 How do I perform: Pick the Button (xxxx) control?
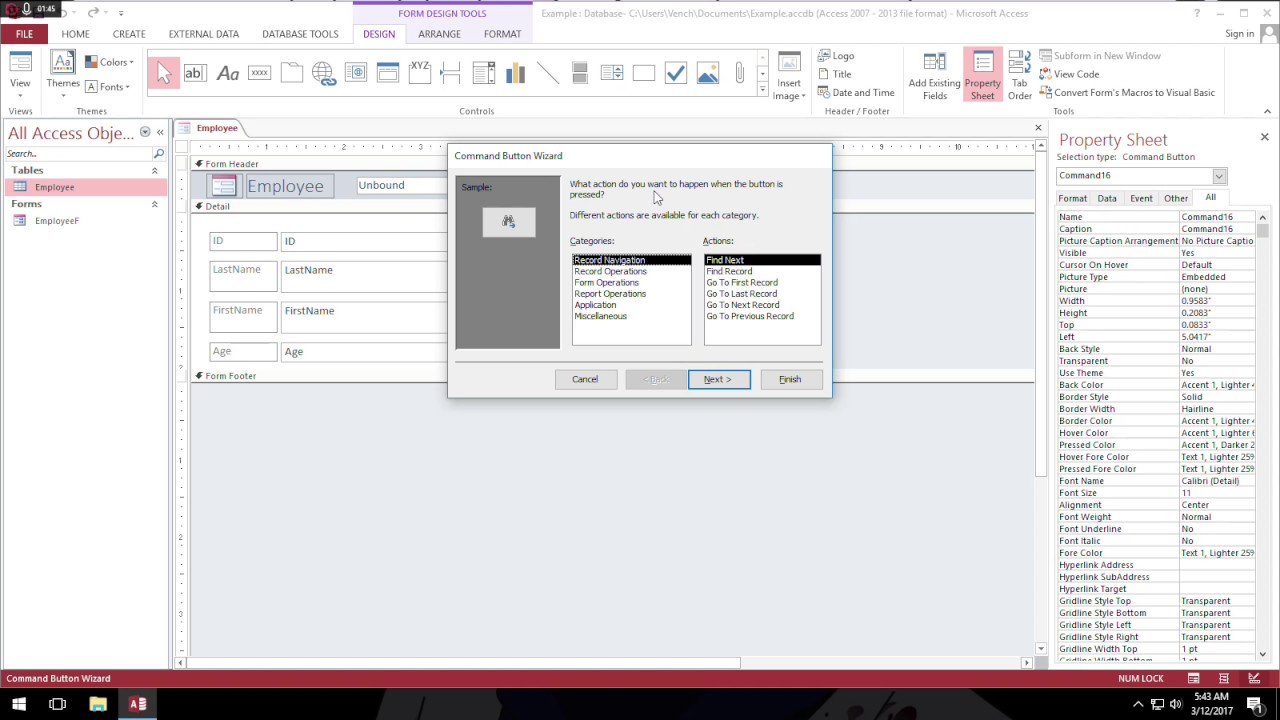(259, 73)
